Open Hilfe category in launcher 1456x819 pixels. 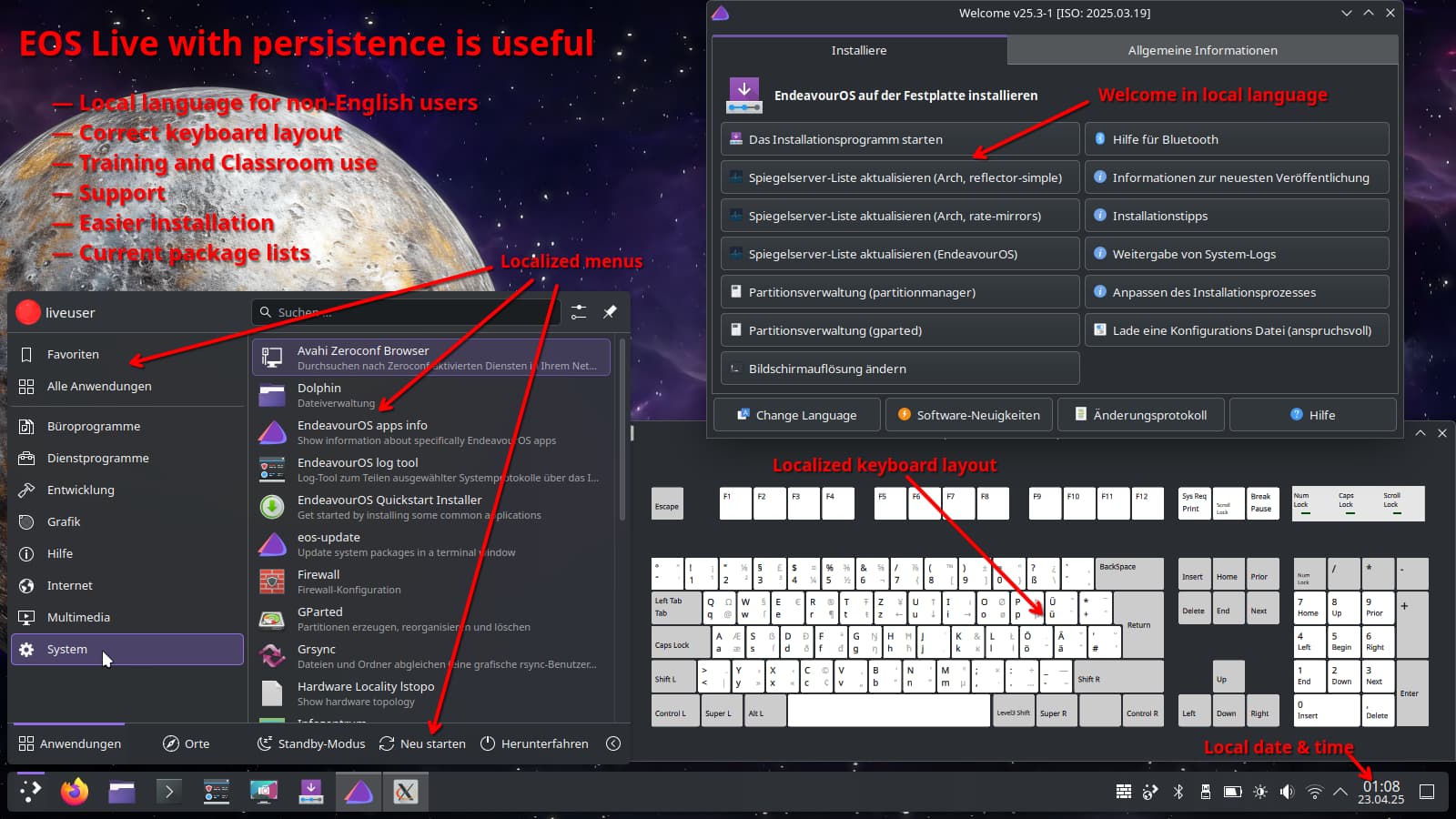[x=126, y=553]
